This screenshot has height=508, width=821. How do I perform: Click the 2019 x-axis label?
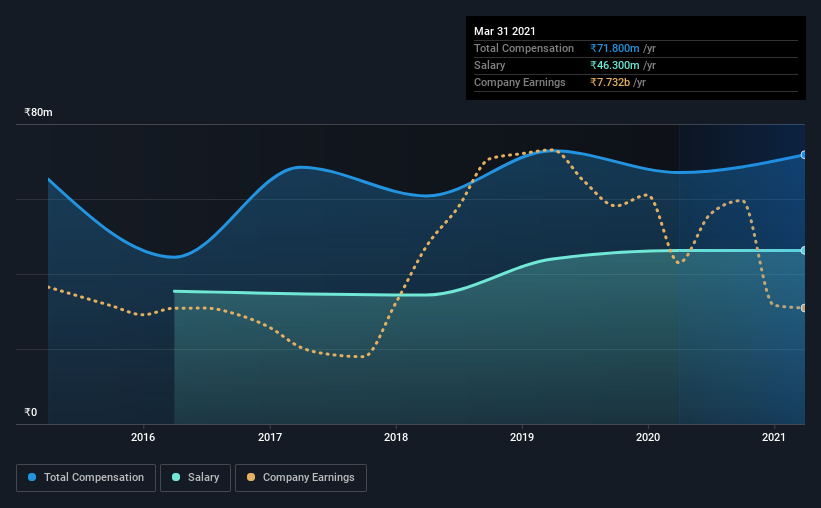(x=522, y=437)
